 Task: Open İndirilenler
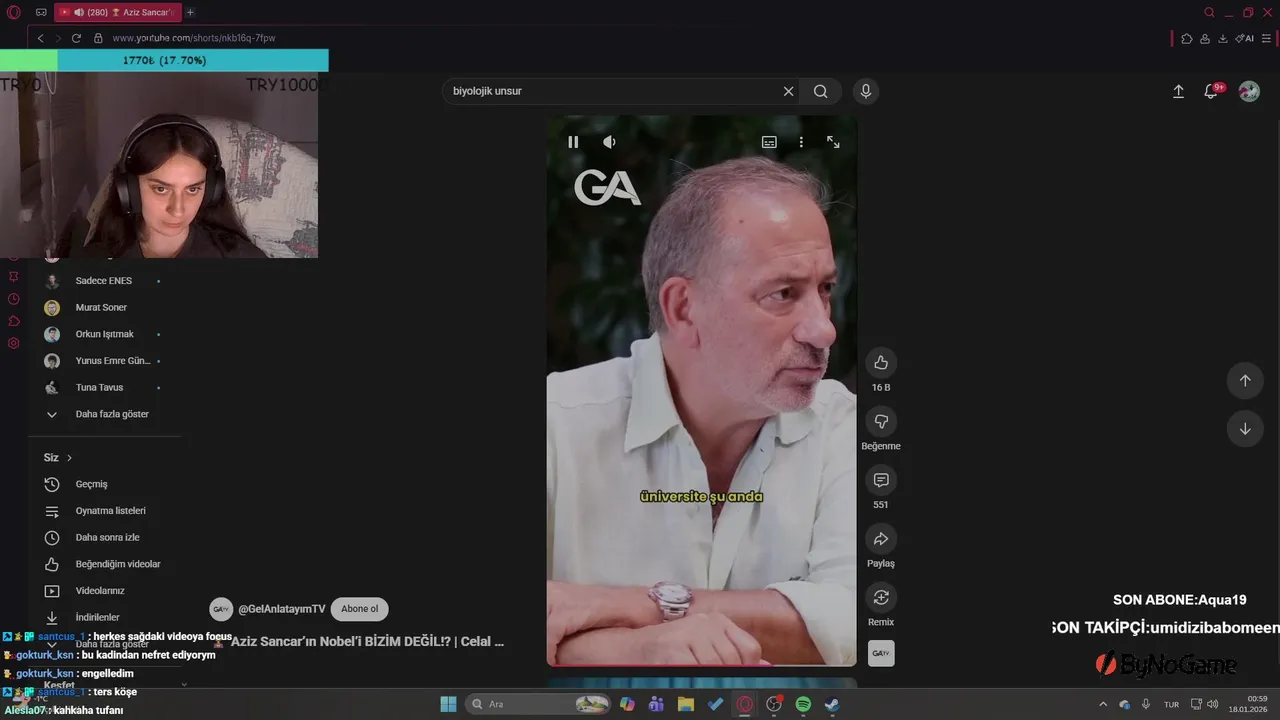coord(97,618)
